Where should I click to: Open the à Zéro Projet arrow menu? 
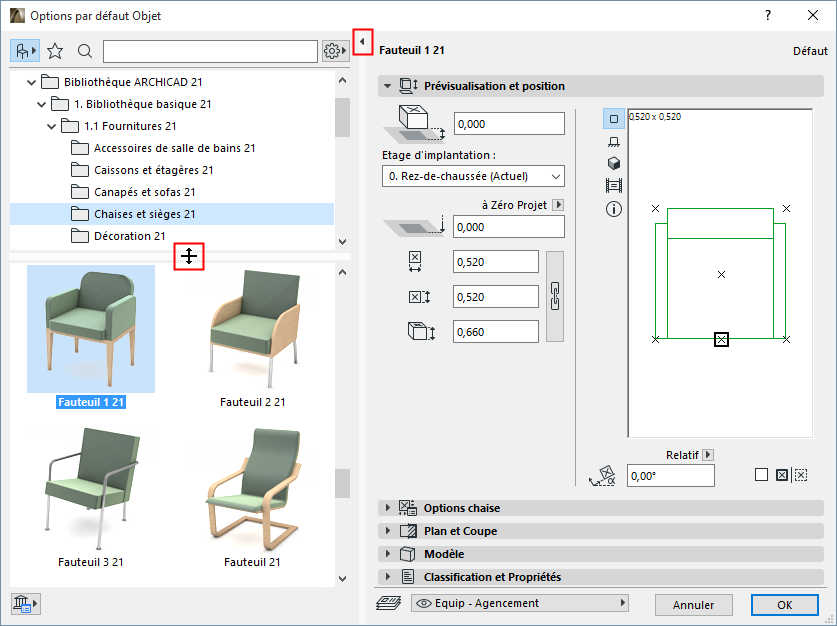pos(558,205)
